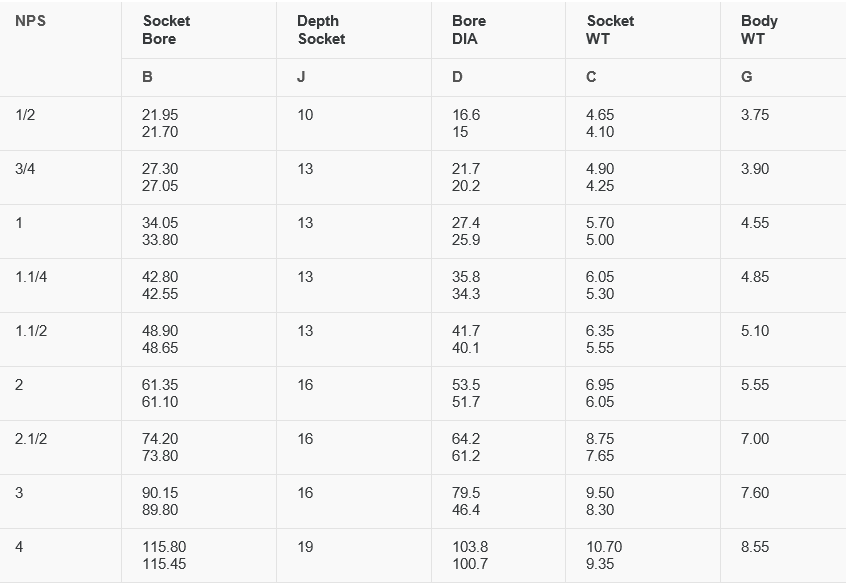Select the letter B sub-header cell

click(x=148, y=77)
